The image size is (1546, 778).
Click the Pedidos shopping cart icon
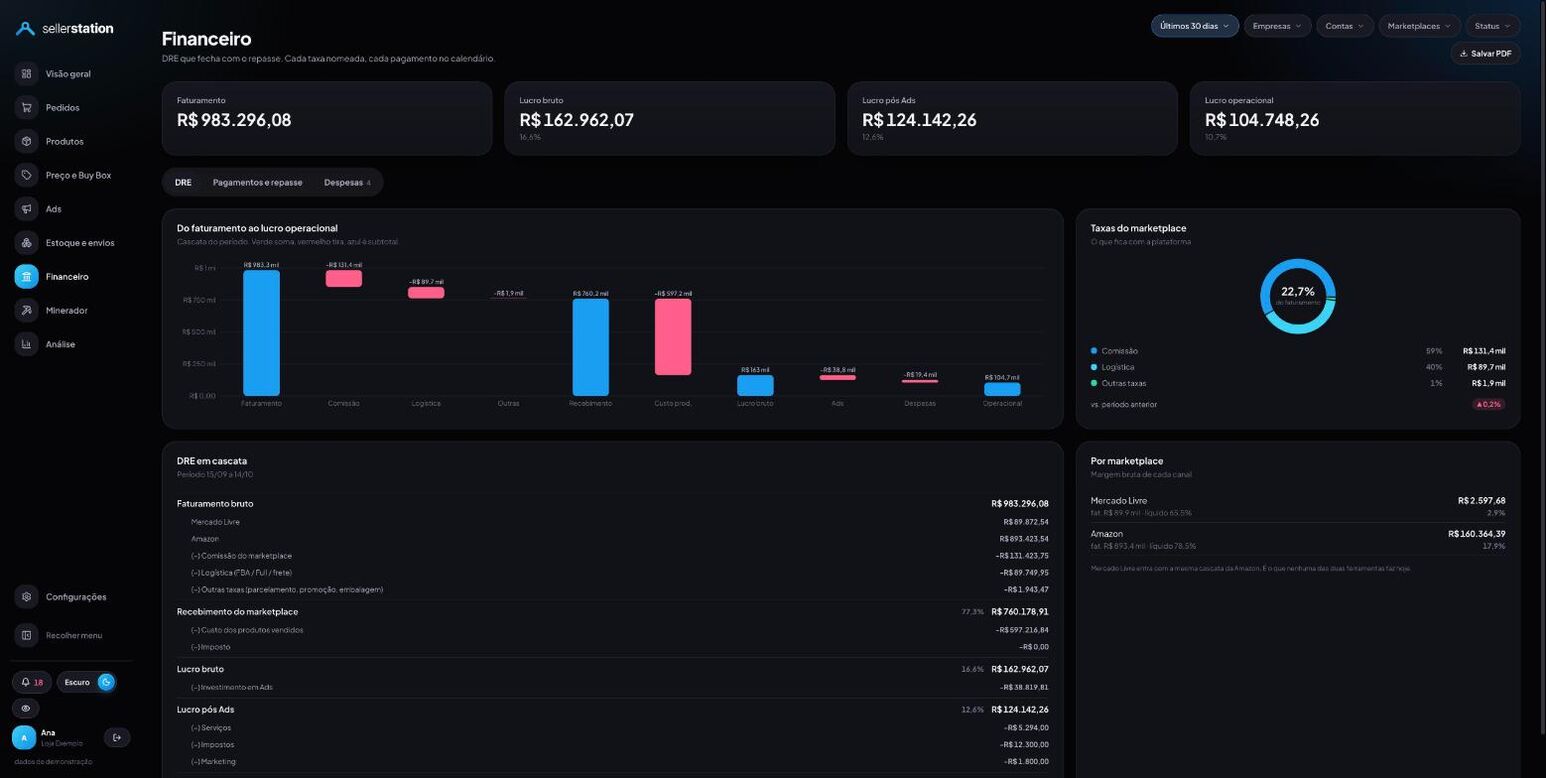click(x=26, y=108)
